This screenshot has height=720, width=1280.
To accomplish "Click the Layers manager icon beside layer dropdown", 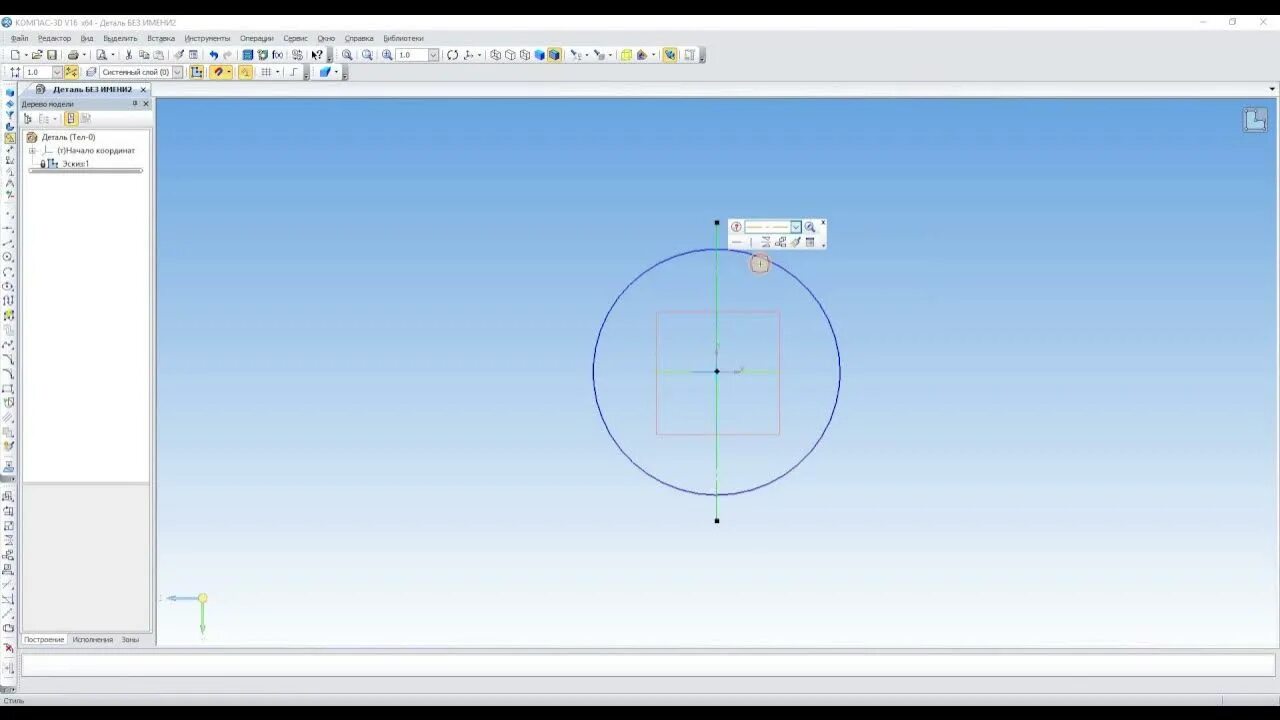I will point(90,72).
